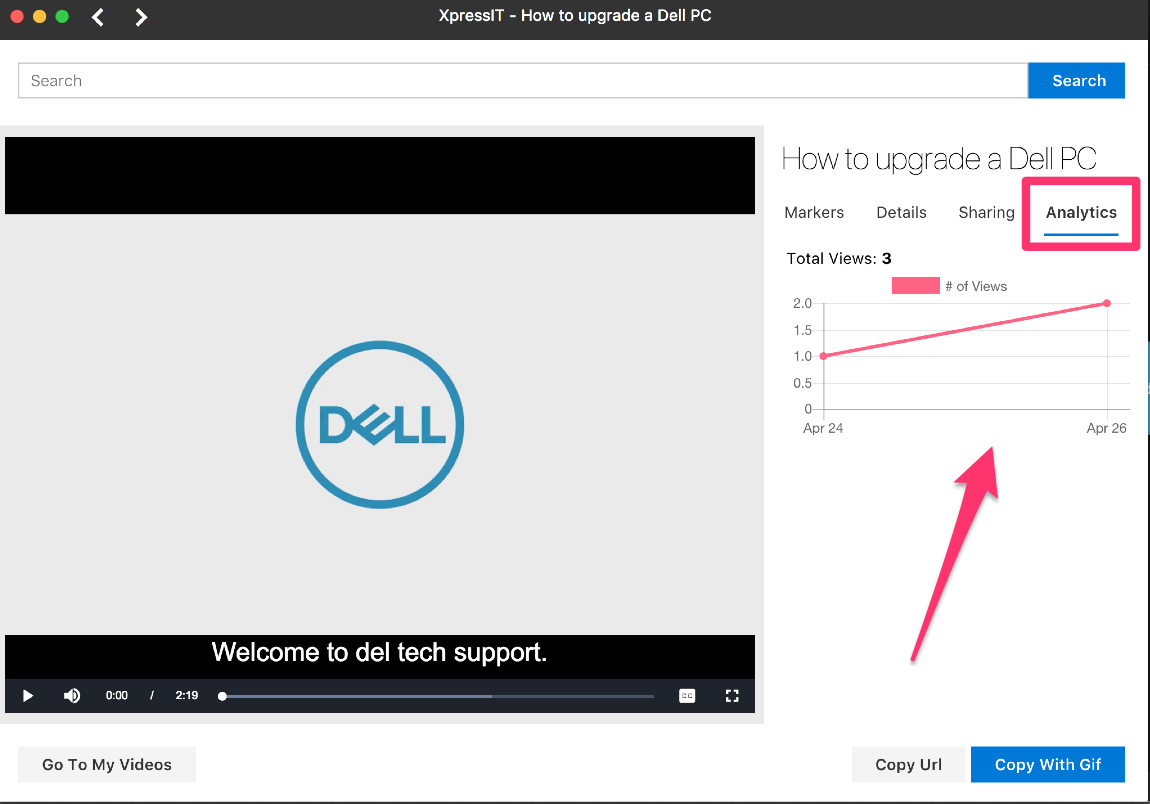Click the 0:00 current time text
The image size is (1150, 804).
117,695
